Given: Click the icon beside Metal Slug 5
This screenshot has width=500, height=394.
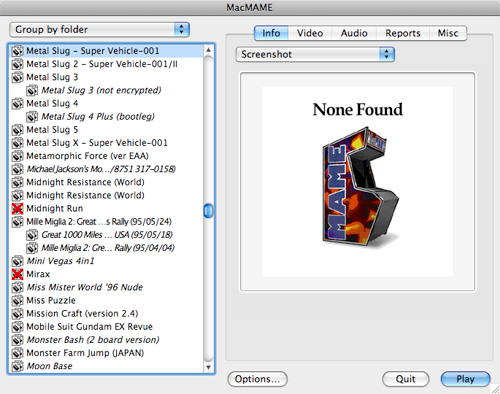Looking at the screenshot, I should coord(17,130).
